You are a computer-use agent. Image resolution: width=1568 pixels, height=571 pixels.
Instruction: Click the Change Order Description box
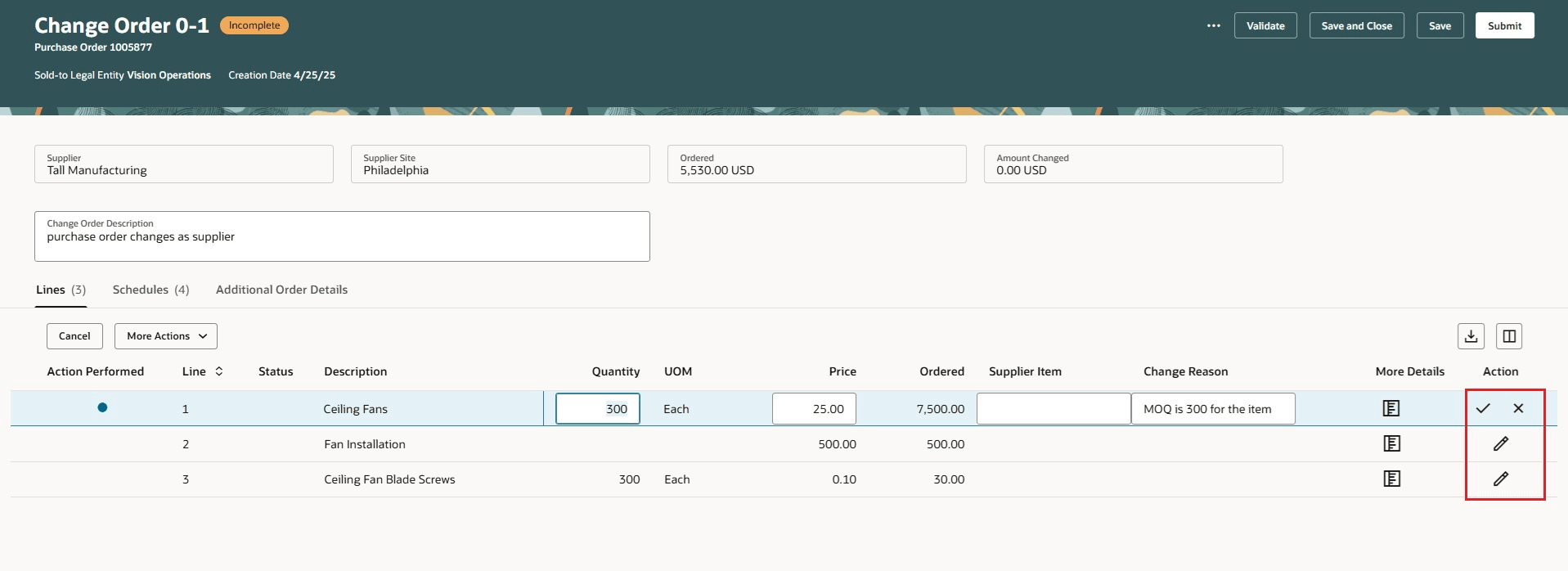coord(342,236)
